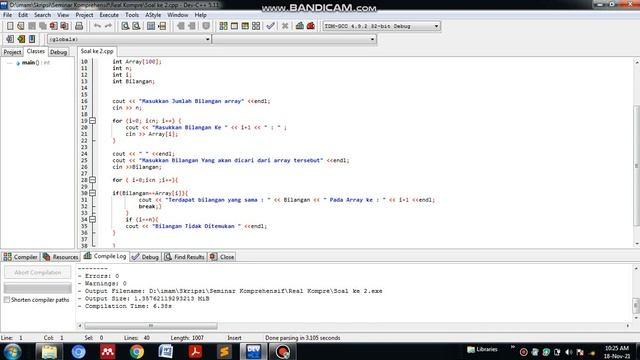Click the Open file toolbar icon
The image size is (640, 360).
(x=20, y=26)
